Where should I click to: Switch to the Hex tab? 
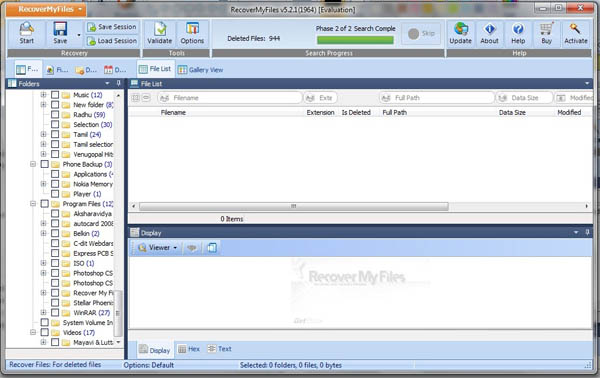(x=189, y=349)
